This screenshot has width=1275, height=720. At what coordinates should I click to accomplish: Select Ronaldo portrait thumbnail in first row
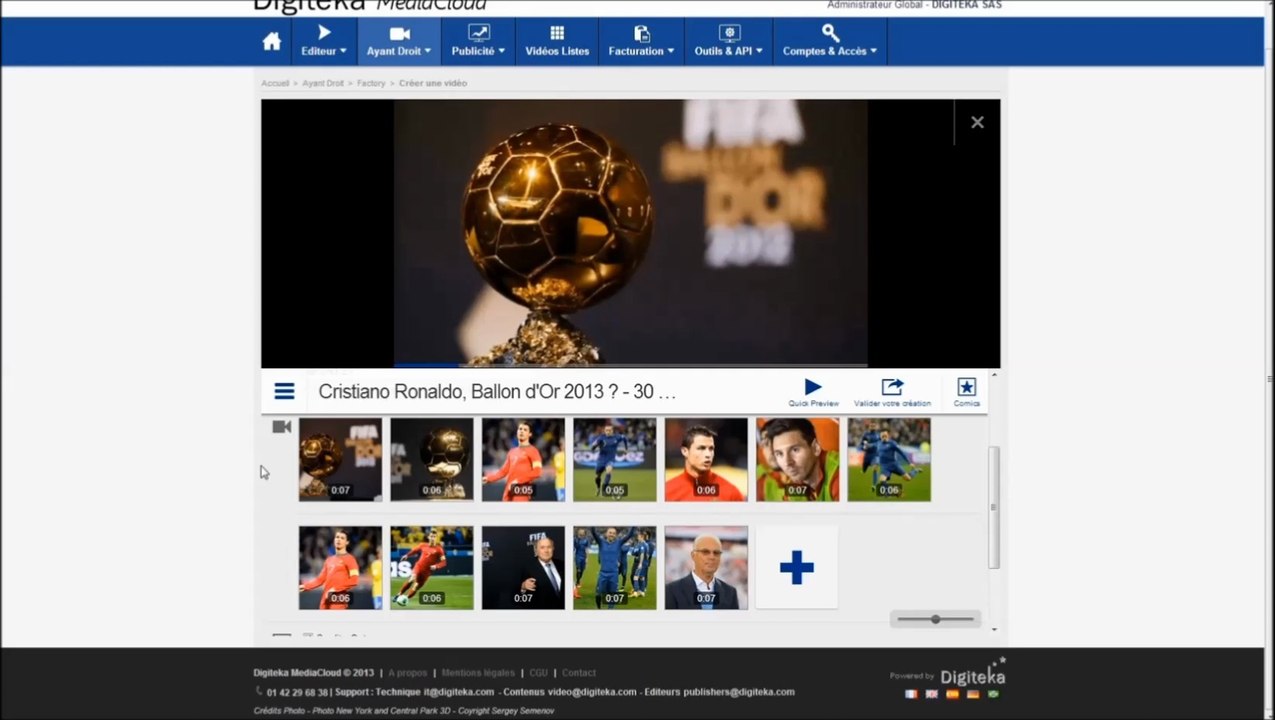[706, 460]
